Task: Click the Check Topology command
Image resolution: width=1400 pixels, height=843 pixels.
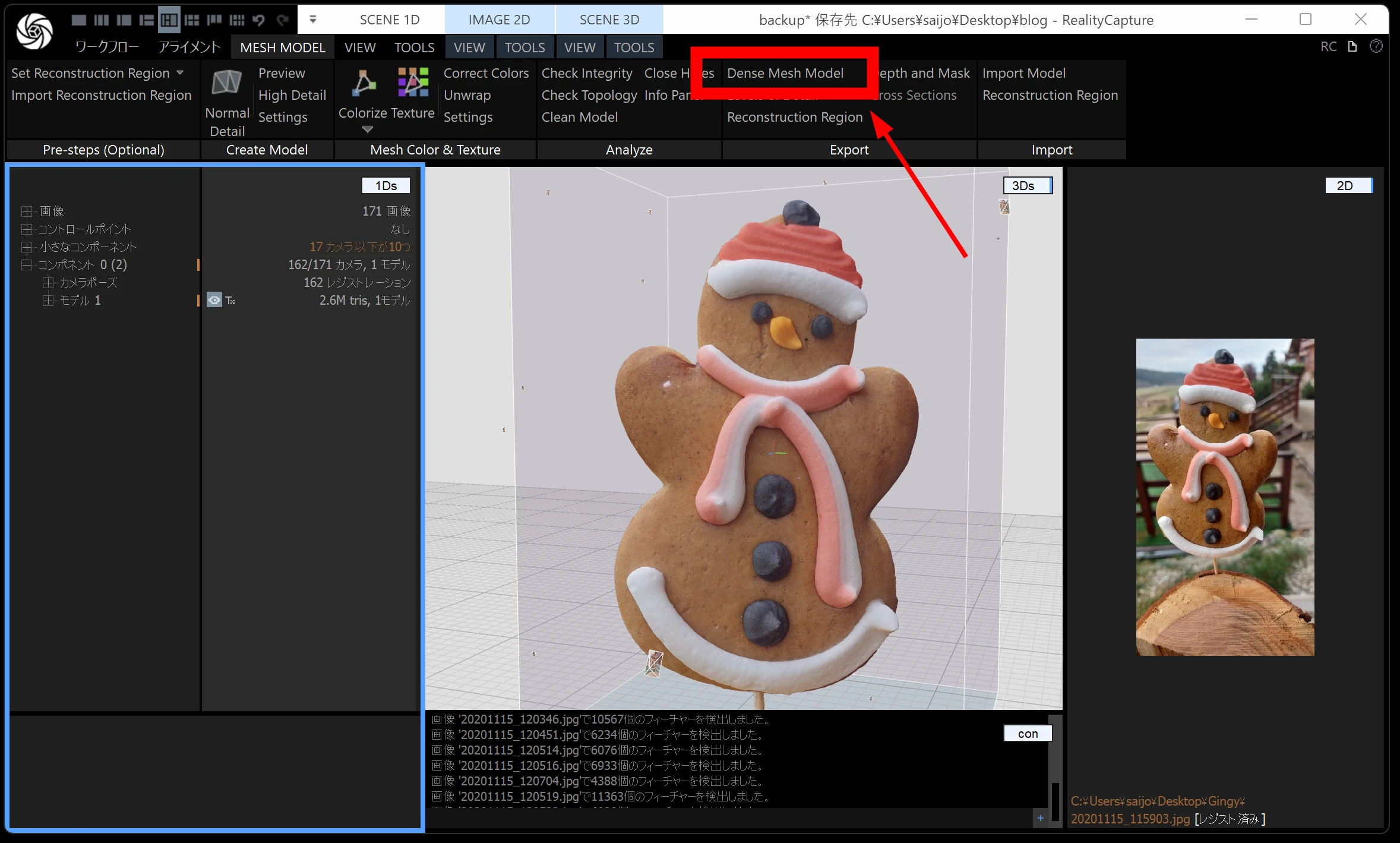Action: click(589, 95)
